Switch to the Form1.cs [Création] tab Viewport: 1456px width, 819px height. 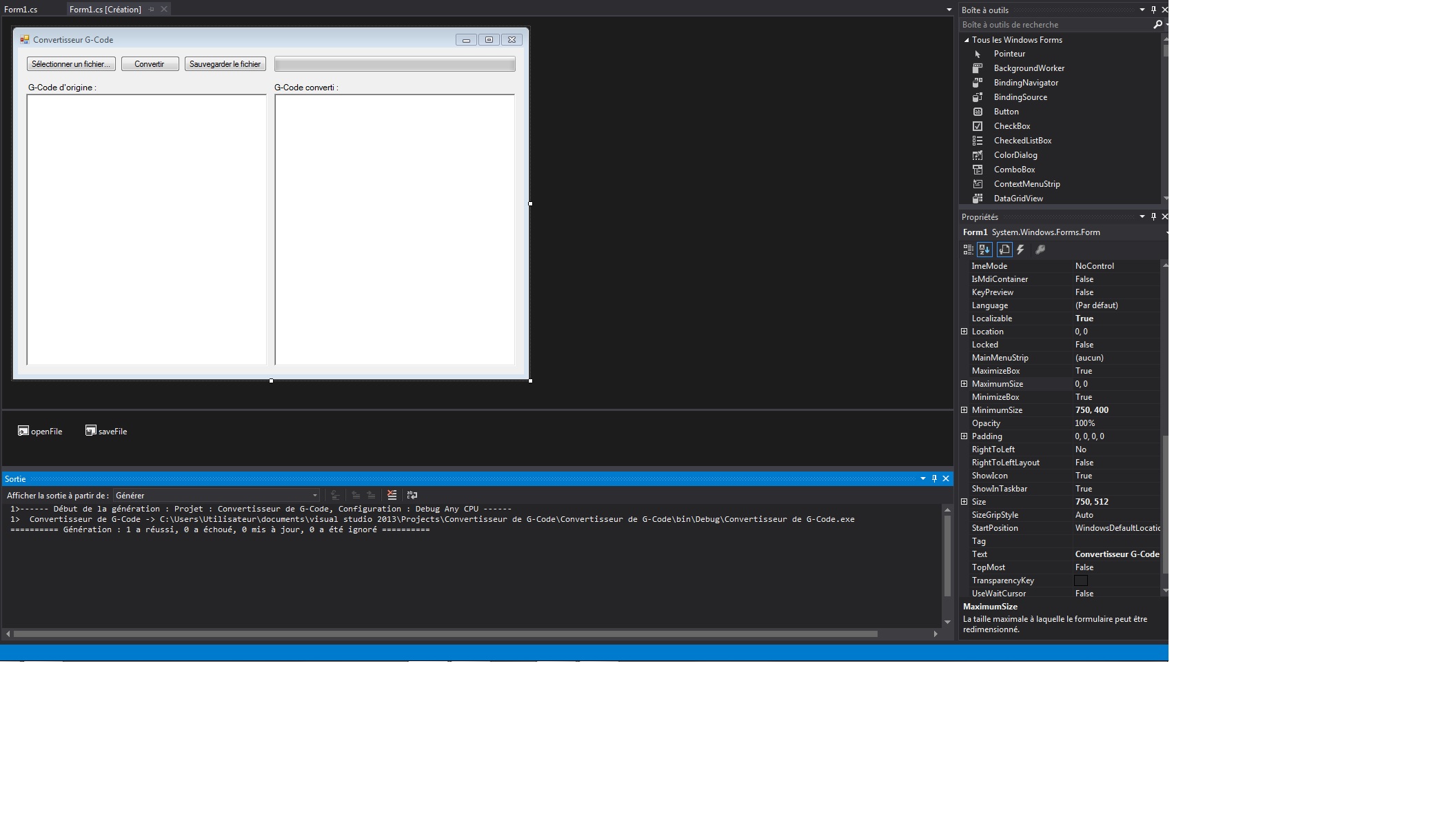tap(105, 9)
